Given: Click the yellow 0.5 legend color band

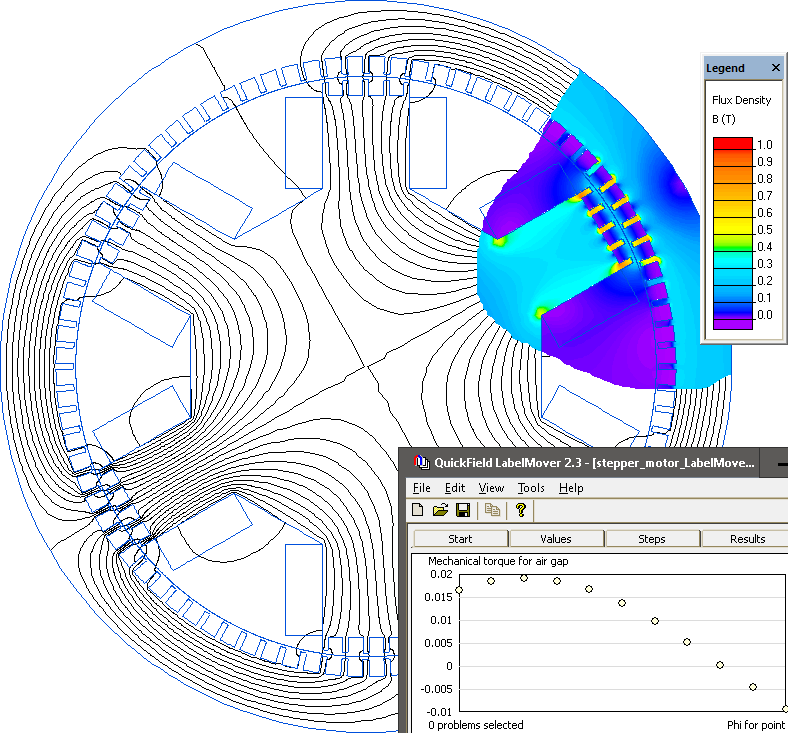Looking at the screenshot, I should pos(733,227).
